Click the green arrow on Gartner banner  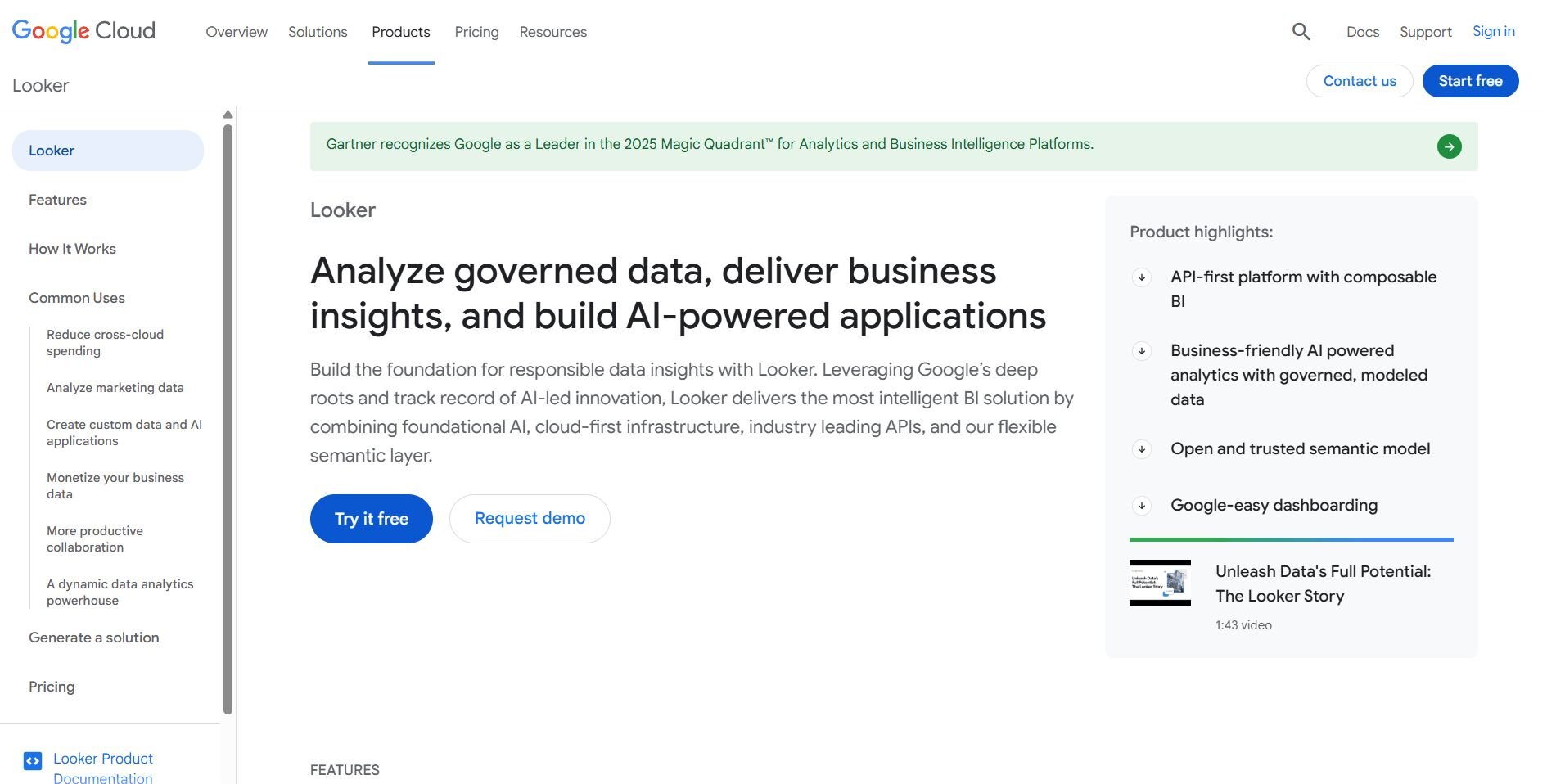click(x=1449, y=146)
